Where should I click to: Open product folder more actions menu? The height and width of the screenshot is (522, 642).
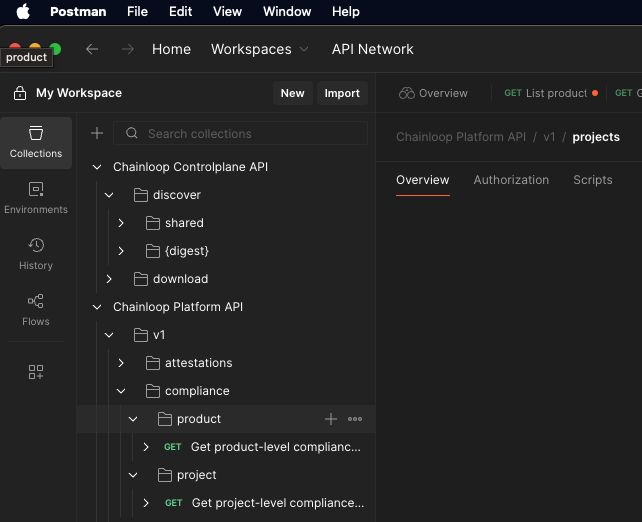pyautogui.click(x=355, y=419)
